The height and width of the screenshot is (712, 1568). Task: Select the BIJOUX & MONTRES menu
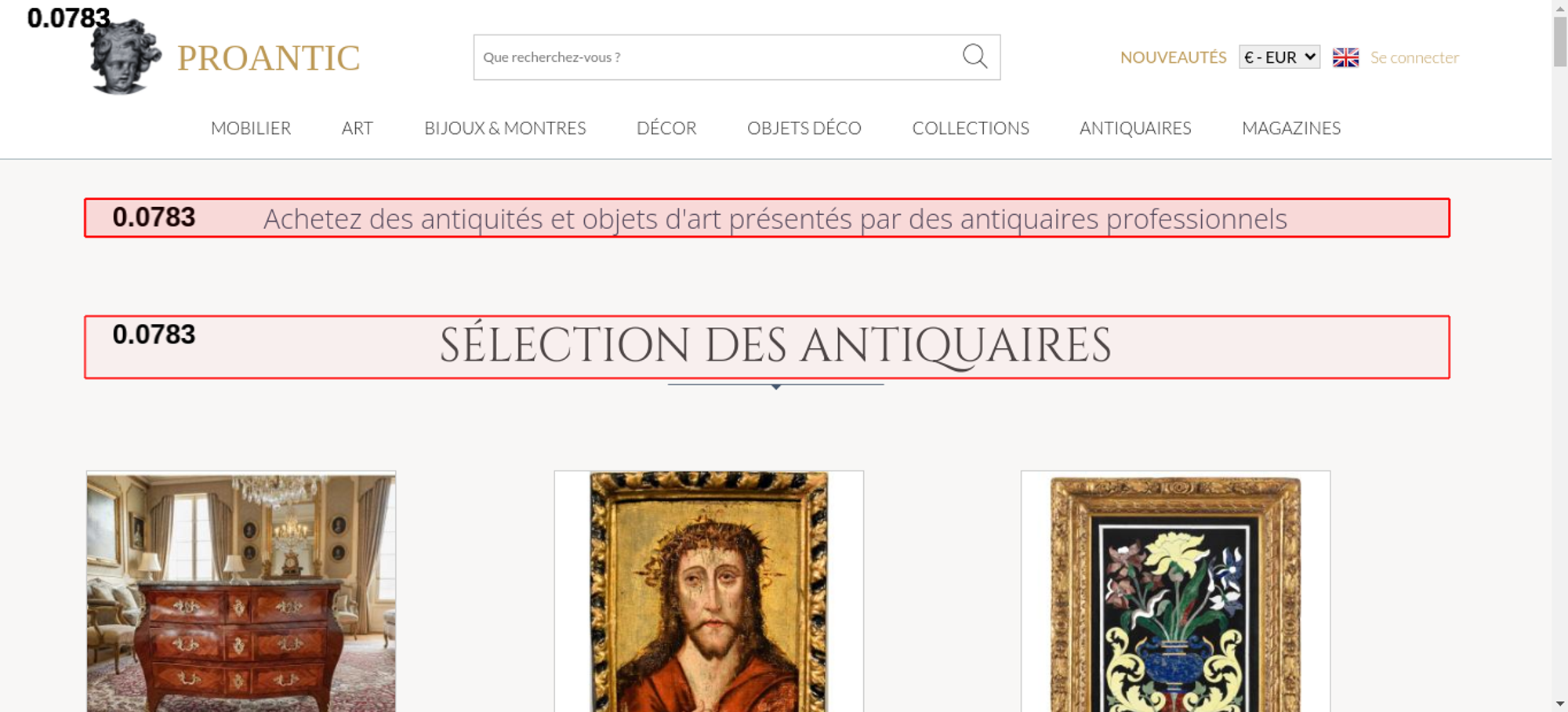click(505, 128)
